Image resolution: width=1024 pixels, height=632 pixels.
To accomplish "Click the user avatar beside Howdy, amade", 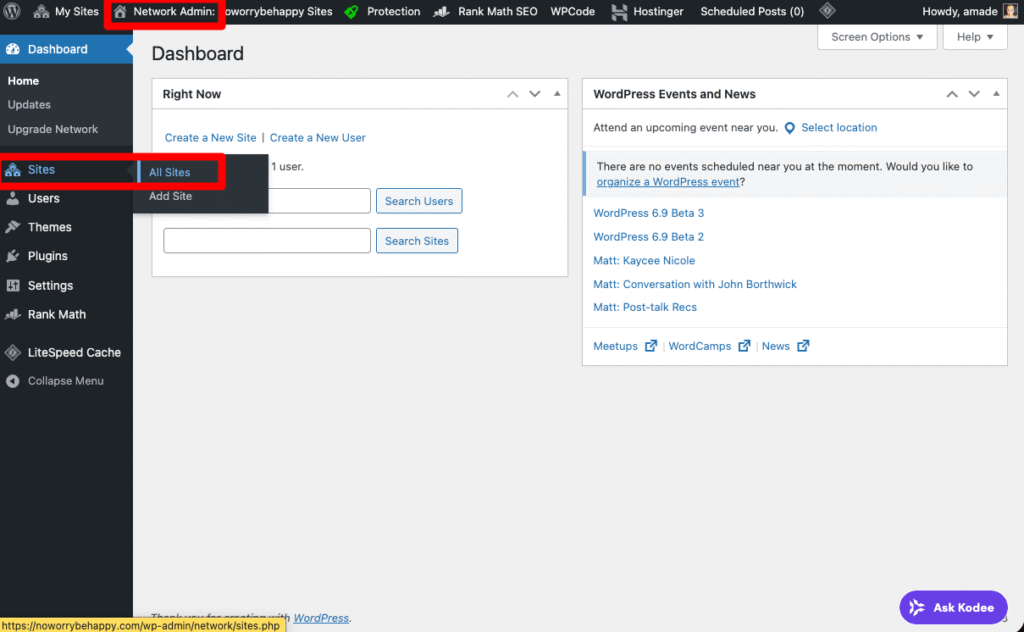I will [1010, 12].
